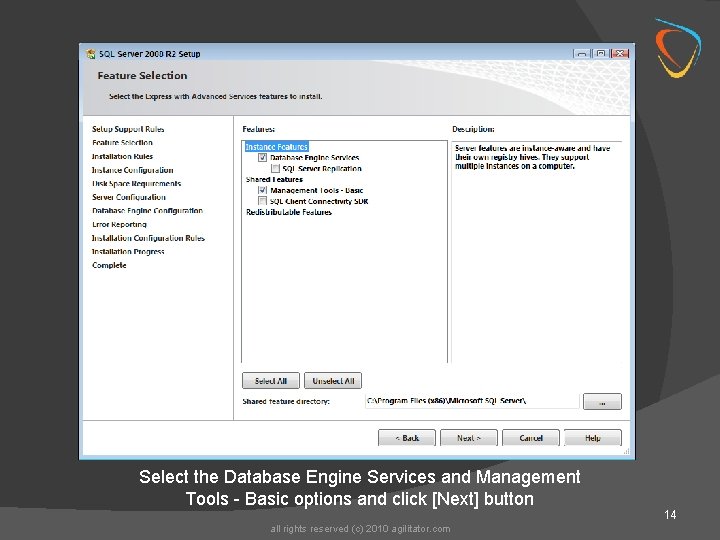
Task: Click the Database Engine Services label
Action: pos(315,158)
